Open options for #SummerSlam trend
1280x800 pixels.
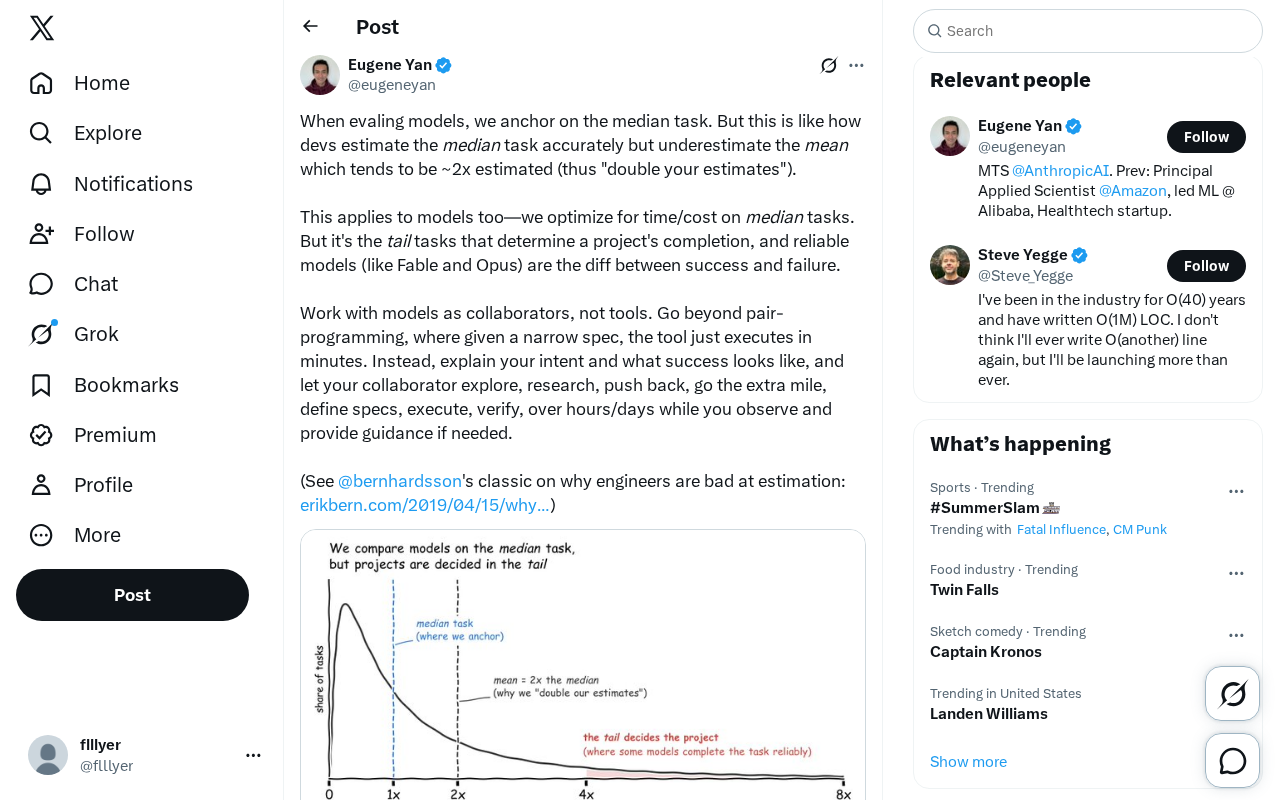click(1236, 491)
